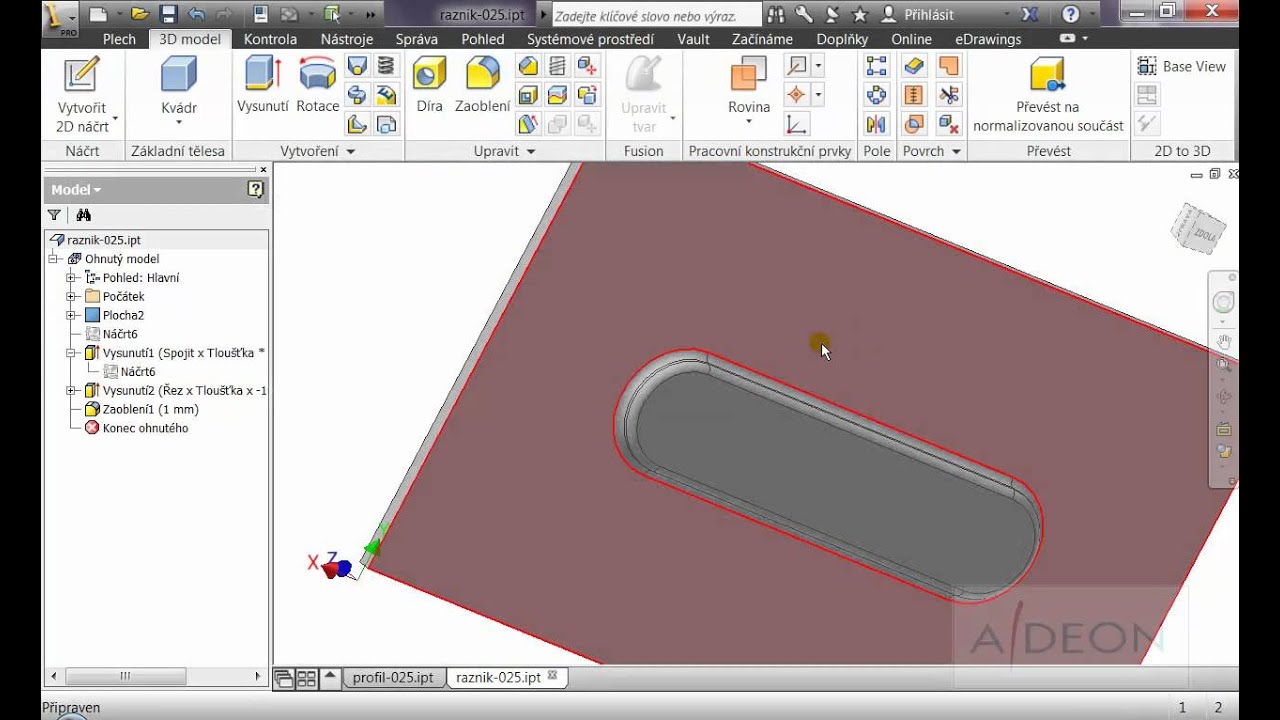Image resolution: width=1280 pixels, height=720 pixels.
Task: Select the thread tool icon
Action: pos(558,66)
